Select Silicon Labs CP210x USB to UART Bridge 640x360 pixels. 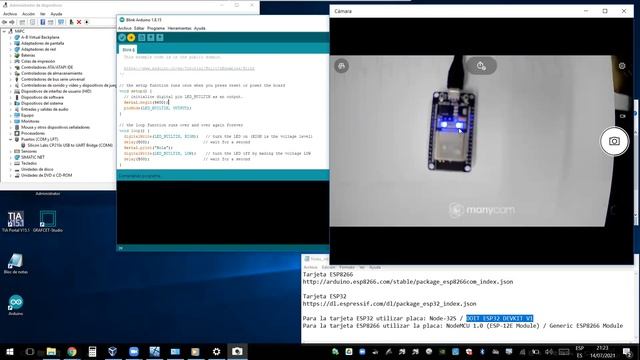click(x=70, y=145)
